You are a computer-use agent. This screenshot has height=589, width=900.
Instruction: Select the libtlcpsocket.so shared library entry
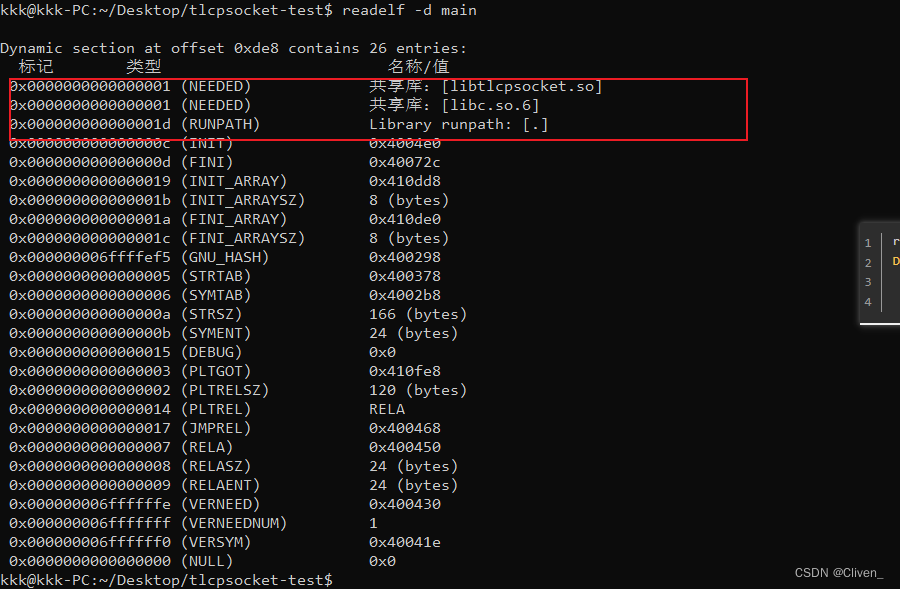tap(522, 86)
